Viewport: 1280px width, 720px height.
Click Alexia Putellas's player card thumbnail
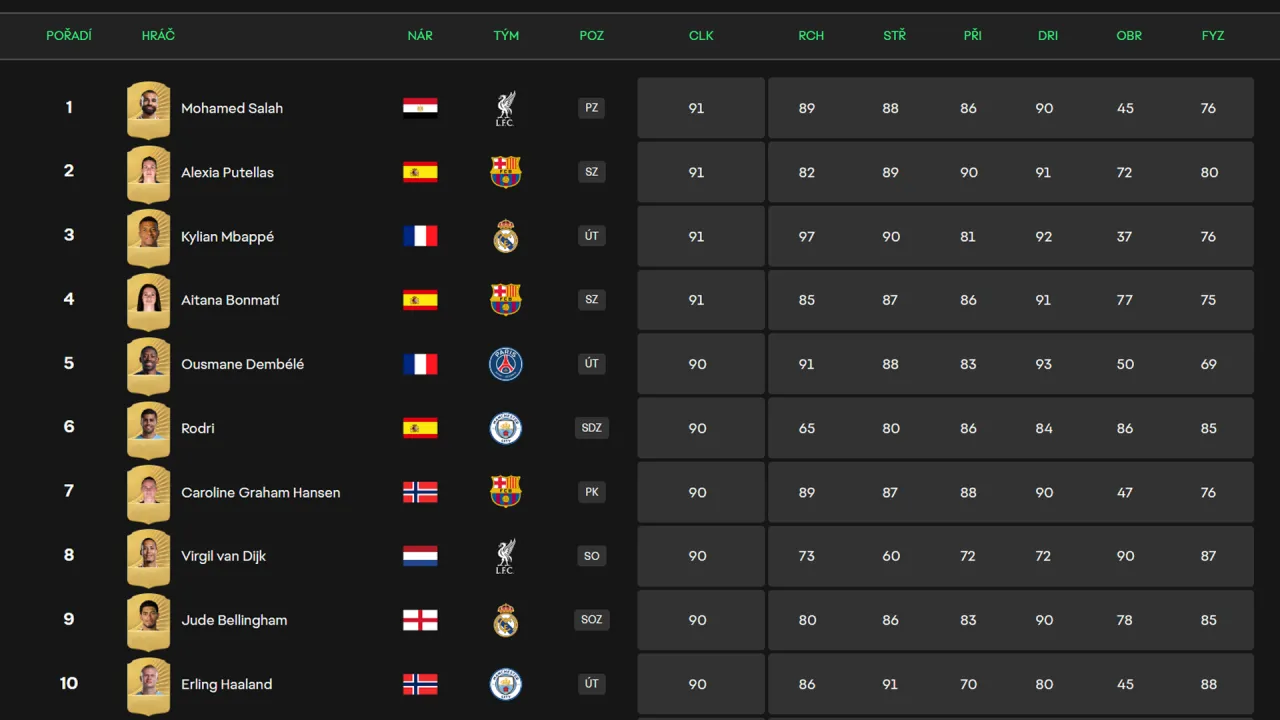pyautogui.click(x=148, y=171)
